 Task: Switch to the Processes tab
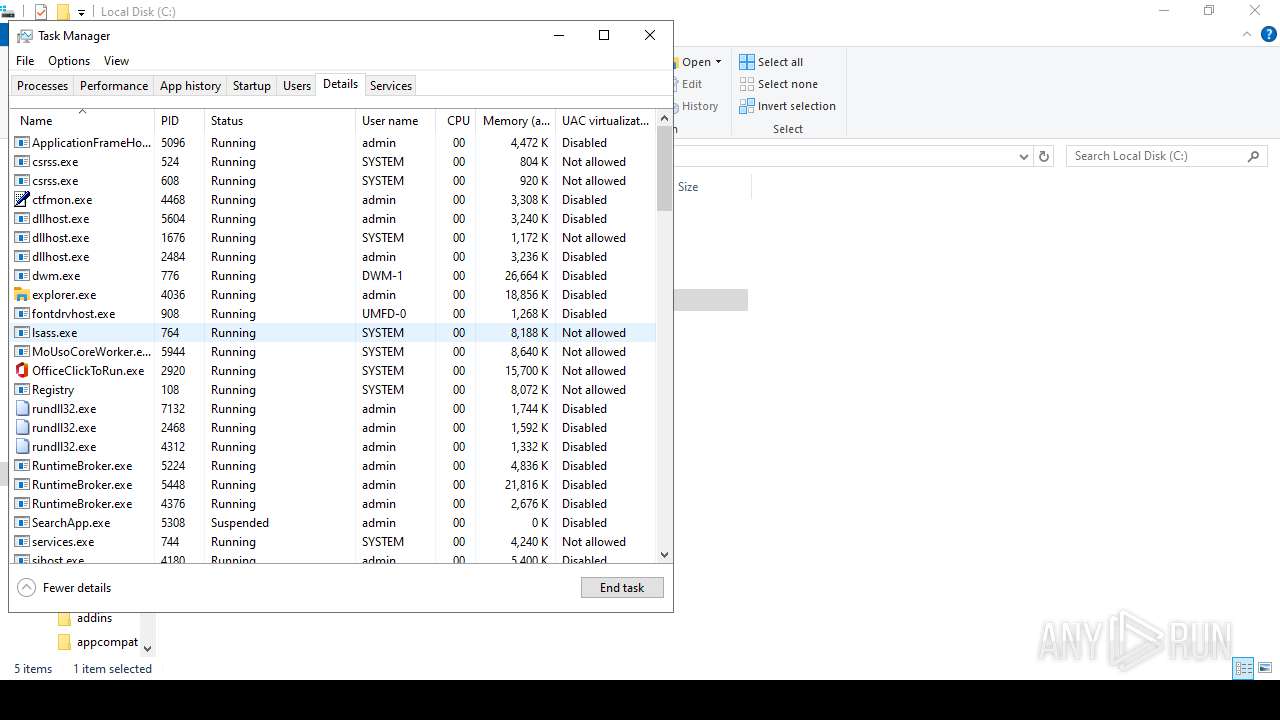(43, 86)
